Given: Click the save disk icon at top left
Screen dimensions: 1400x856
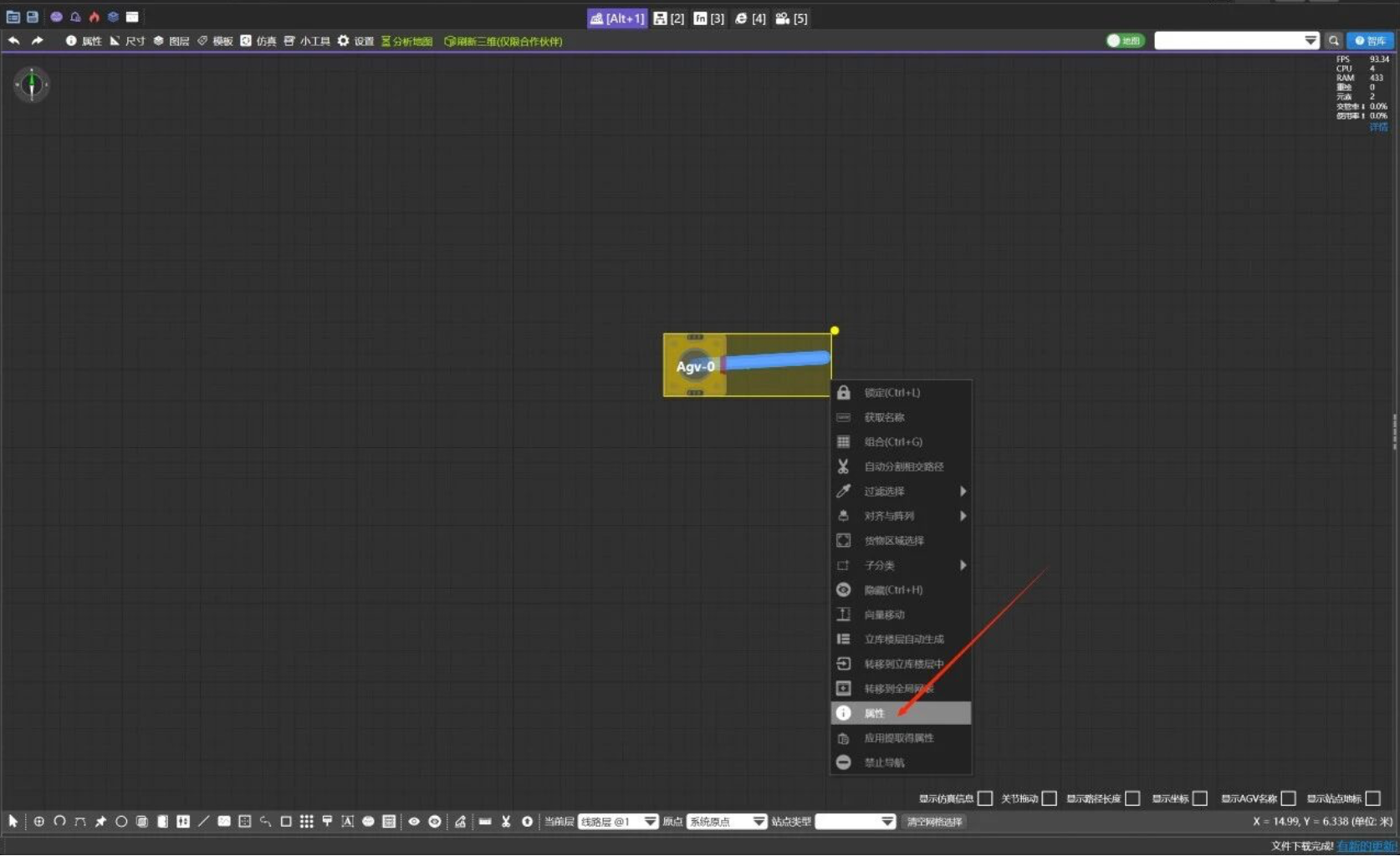Looking at the screenshot, I should [33, 17].
